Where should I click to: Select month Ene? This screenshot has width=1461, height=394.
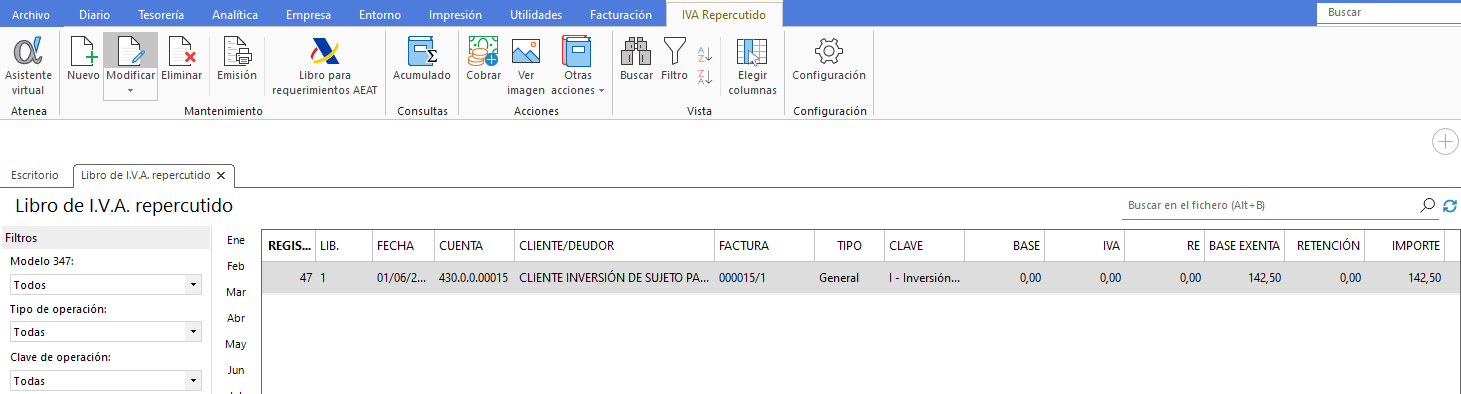[236, 240]
